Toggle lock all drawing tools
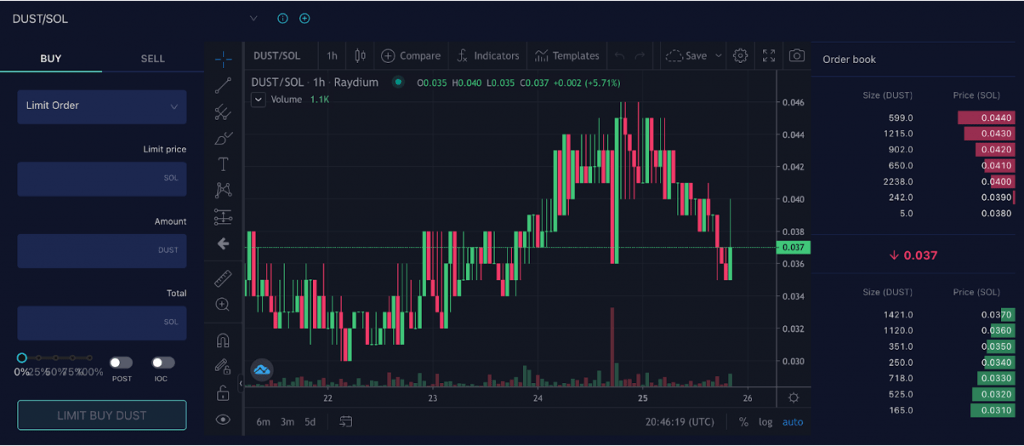 223,393
